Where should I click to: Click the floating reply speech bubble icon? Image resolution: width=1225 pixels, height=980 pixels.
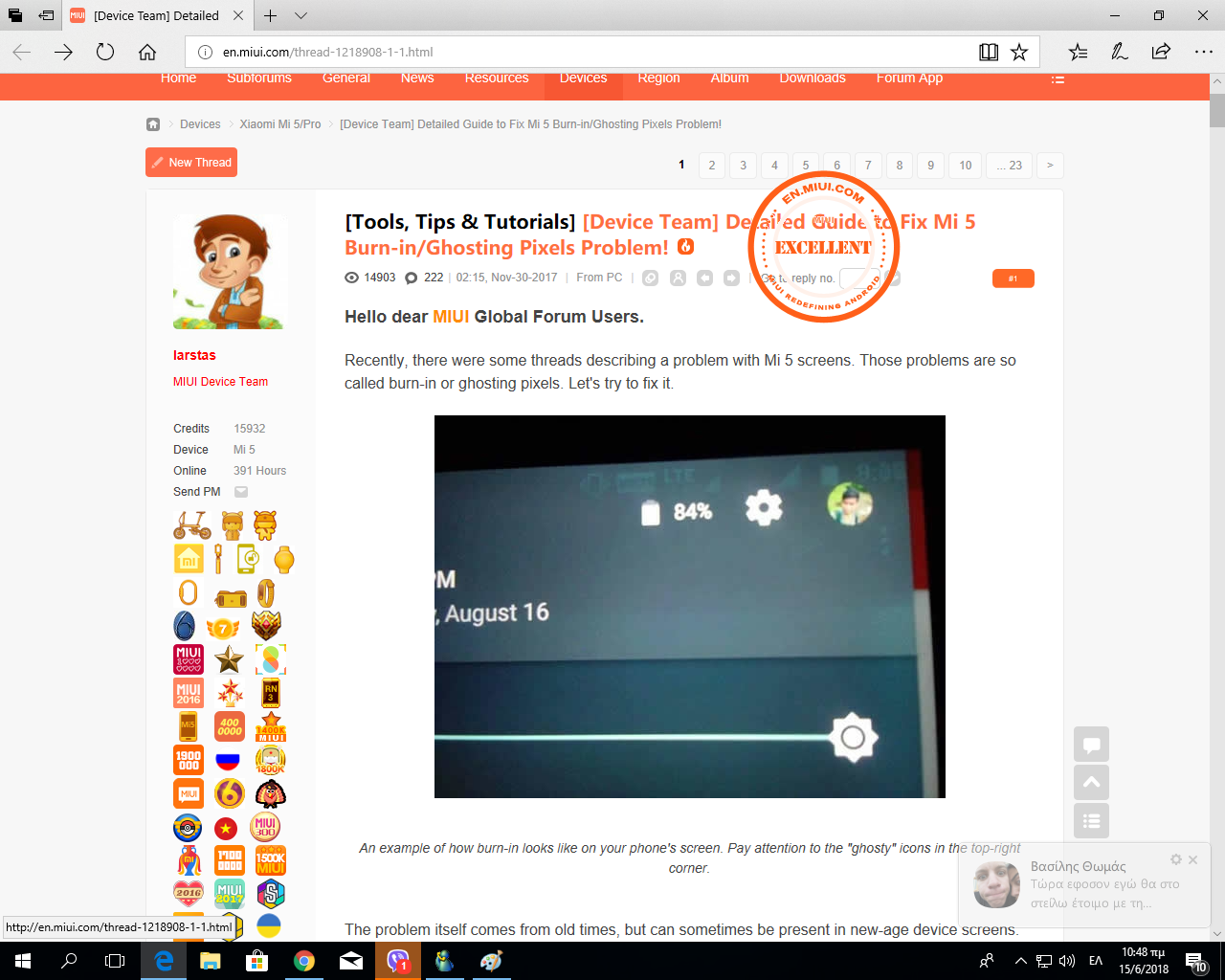point(1091,745)
